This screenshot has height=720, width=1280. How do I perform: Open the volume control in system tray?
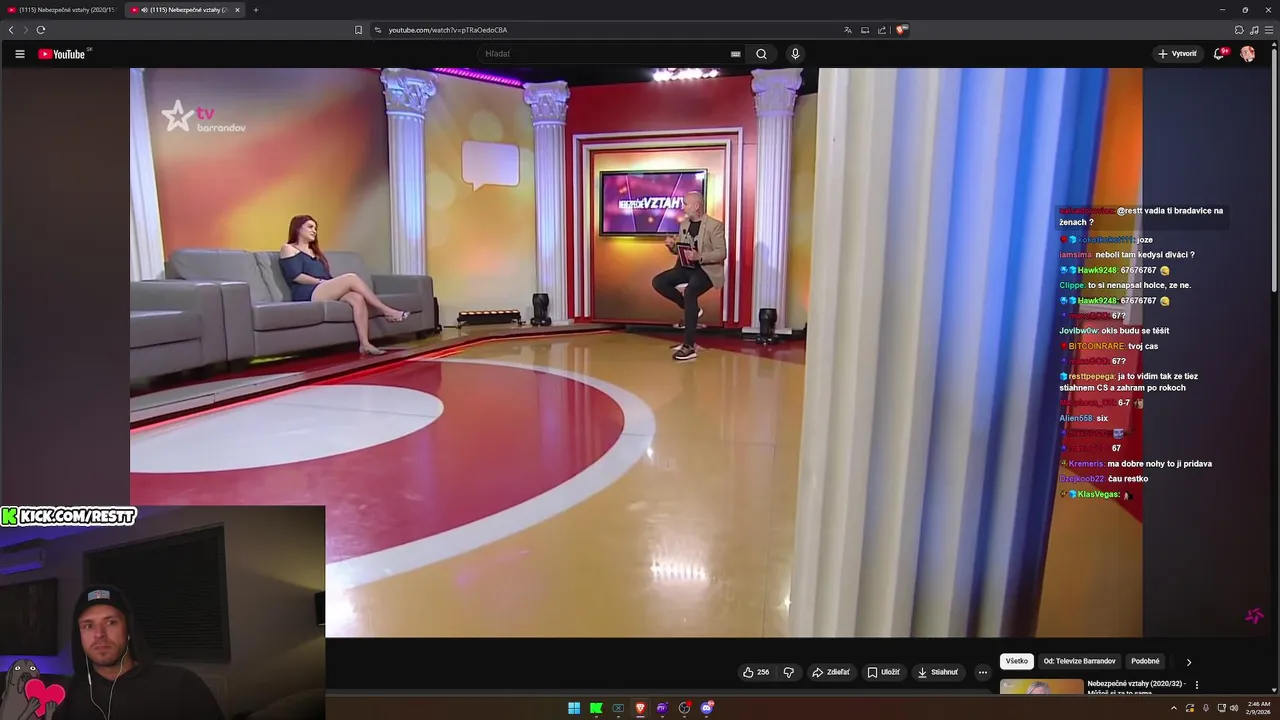pos(1234,708)
